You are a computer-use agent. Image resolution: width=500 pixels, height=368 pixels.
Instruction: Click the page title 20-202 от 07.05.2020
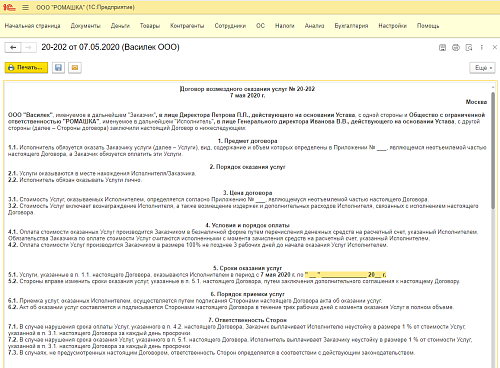click(x=110, y=47)
